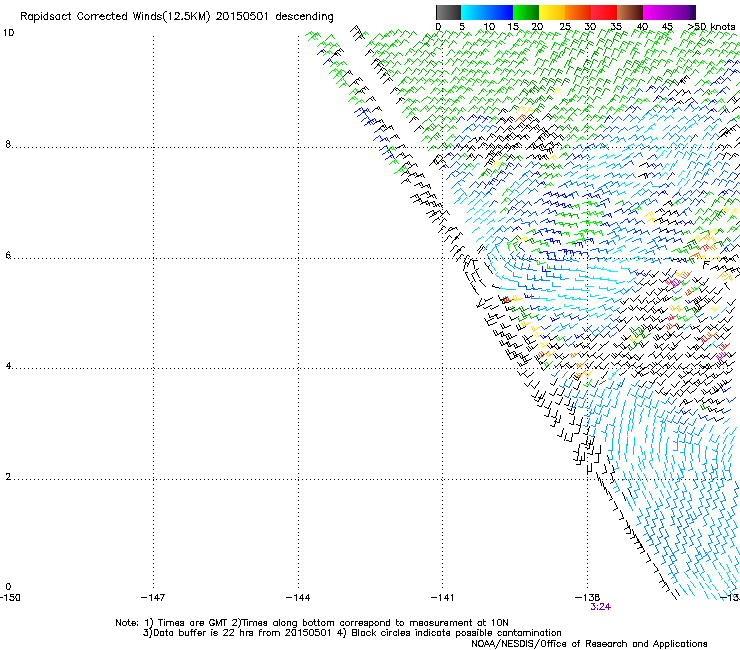The width and height of the screenshot is (740, 650).
Task: Click the '25' label under the color bar
Action: pos(564,27)
